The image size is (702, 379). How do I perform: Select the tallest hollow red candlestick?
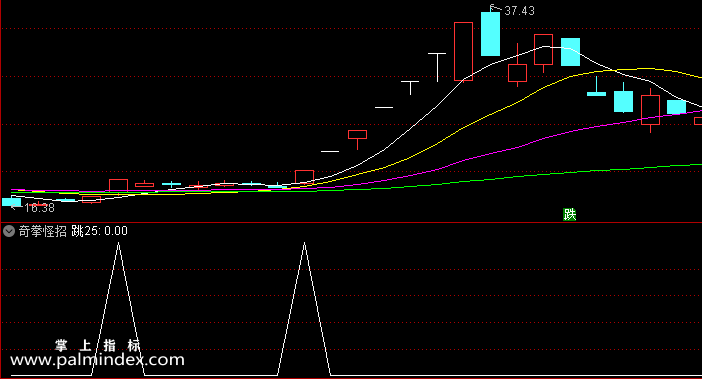click(463, 51)
